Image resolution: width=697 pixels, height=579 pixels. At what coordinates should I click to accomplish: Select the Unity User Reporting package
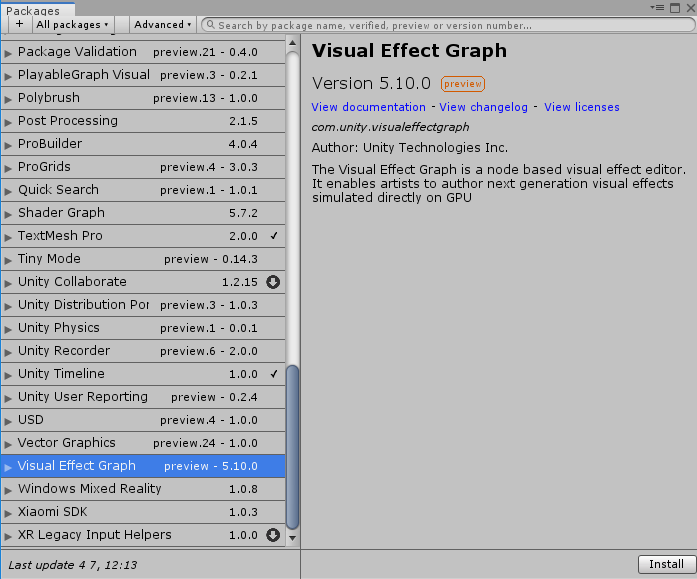143,397
